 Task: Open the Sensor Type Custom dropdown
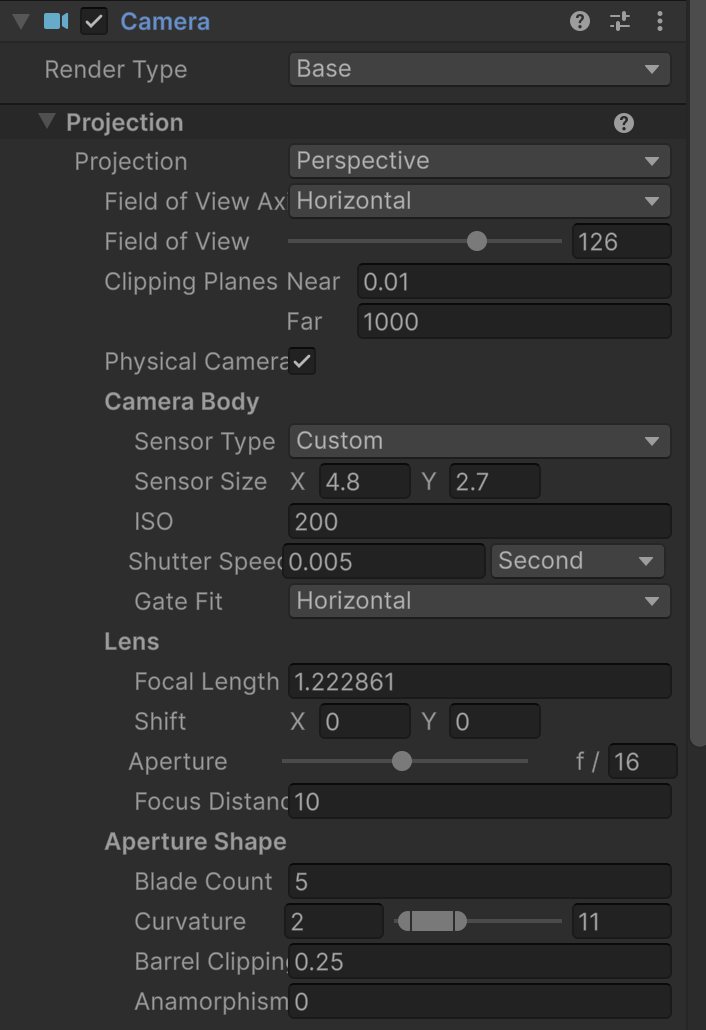[x=479, y=441]
